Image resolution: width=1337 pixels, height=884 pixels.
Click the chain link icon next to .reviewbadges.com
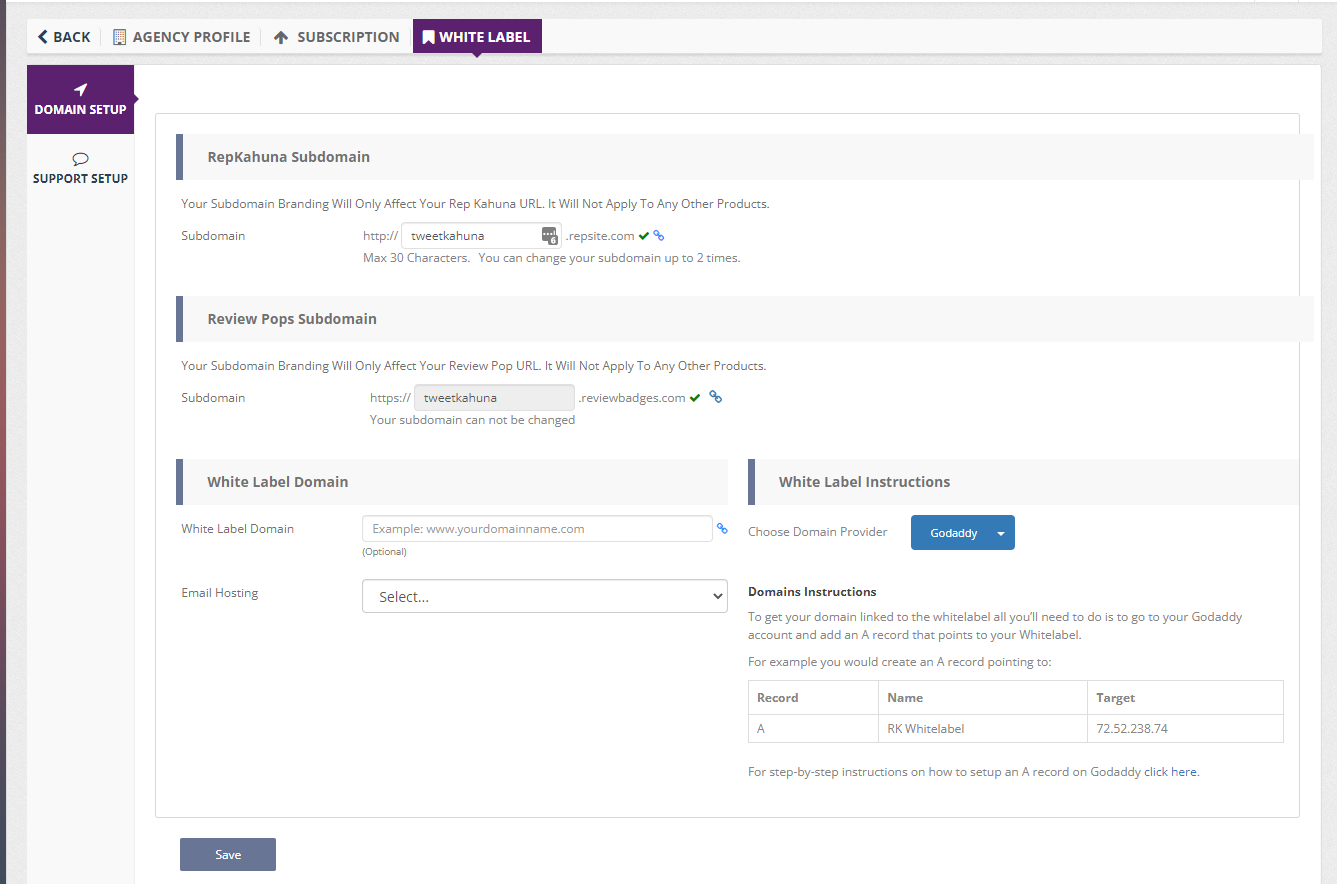(715, 397)
